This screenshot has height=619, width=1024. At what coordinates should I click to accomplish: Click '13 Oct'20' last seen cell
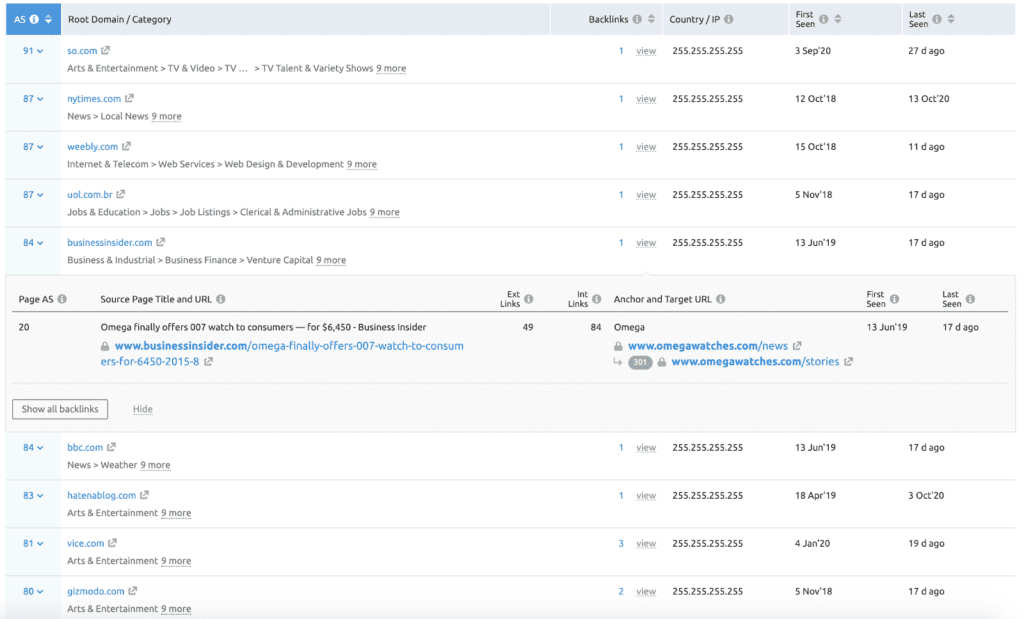point(929,99)
